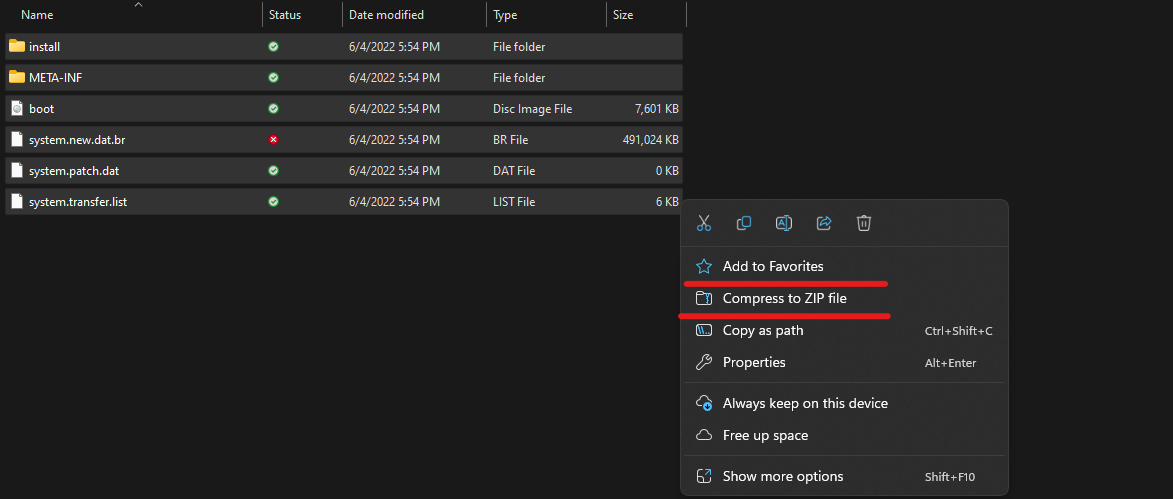Viewport: 1173px width, 499px height.
Task: Click the Type column header
Action: pos(505,15)
